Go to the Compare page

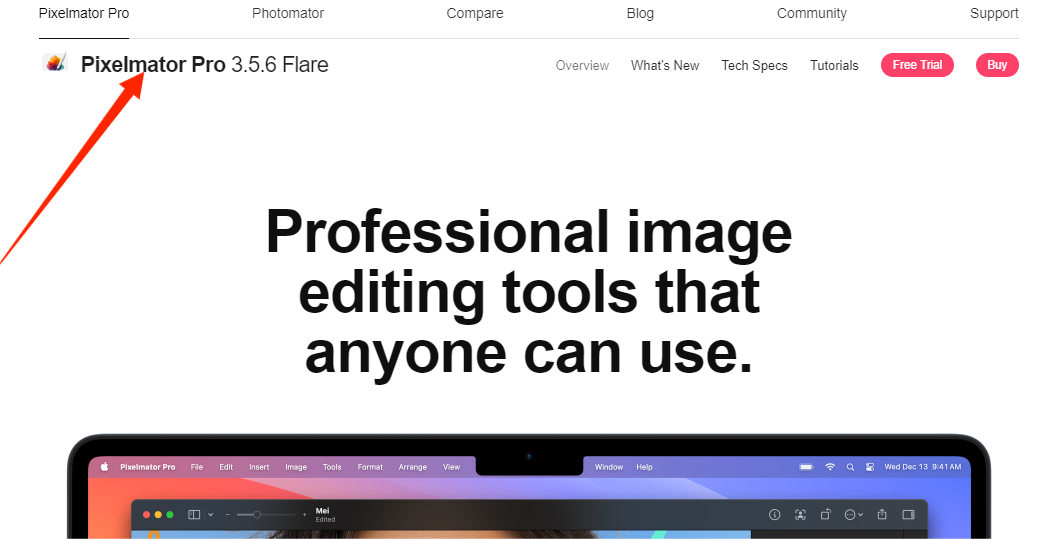pos(475,13)
